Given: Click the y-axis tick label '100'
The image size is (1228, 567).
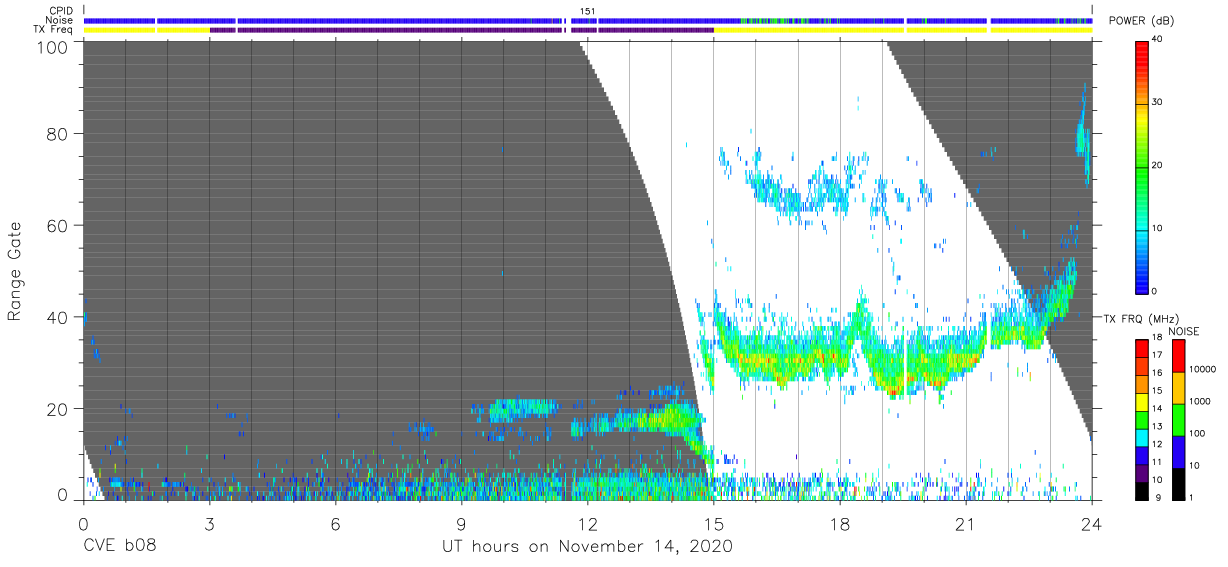Looking at the screenshot, I should click(54, 46).
